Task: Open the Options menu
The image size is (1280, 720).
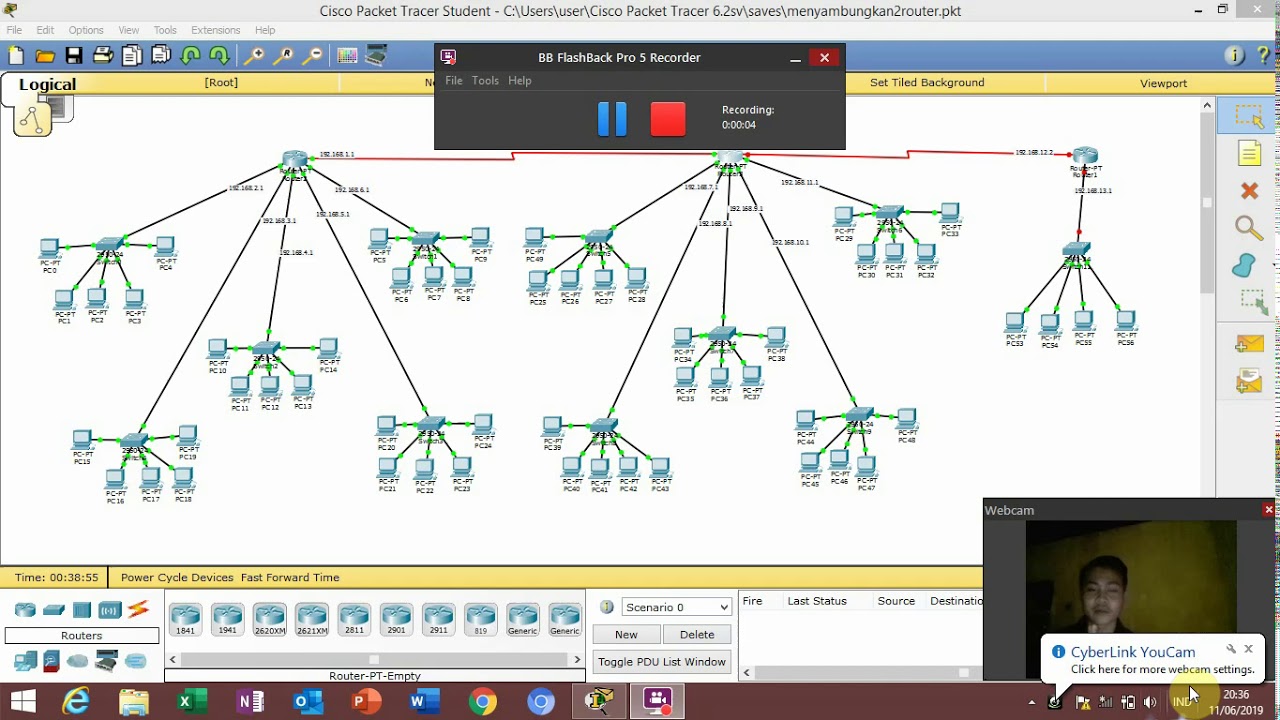Action: click(x=86, y=30)
